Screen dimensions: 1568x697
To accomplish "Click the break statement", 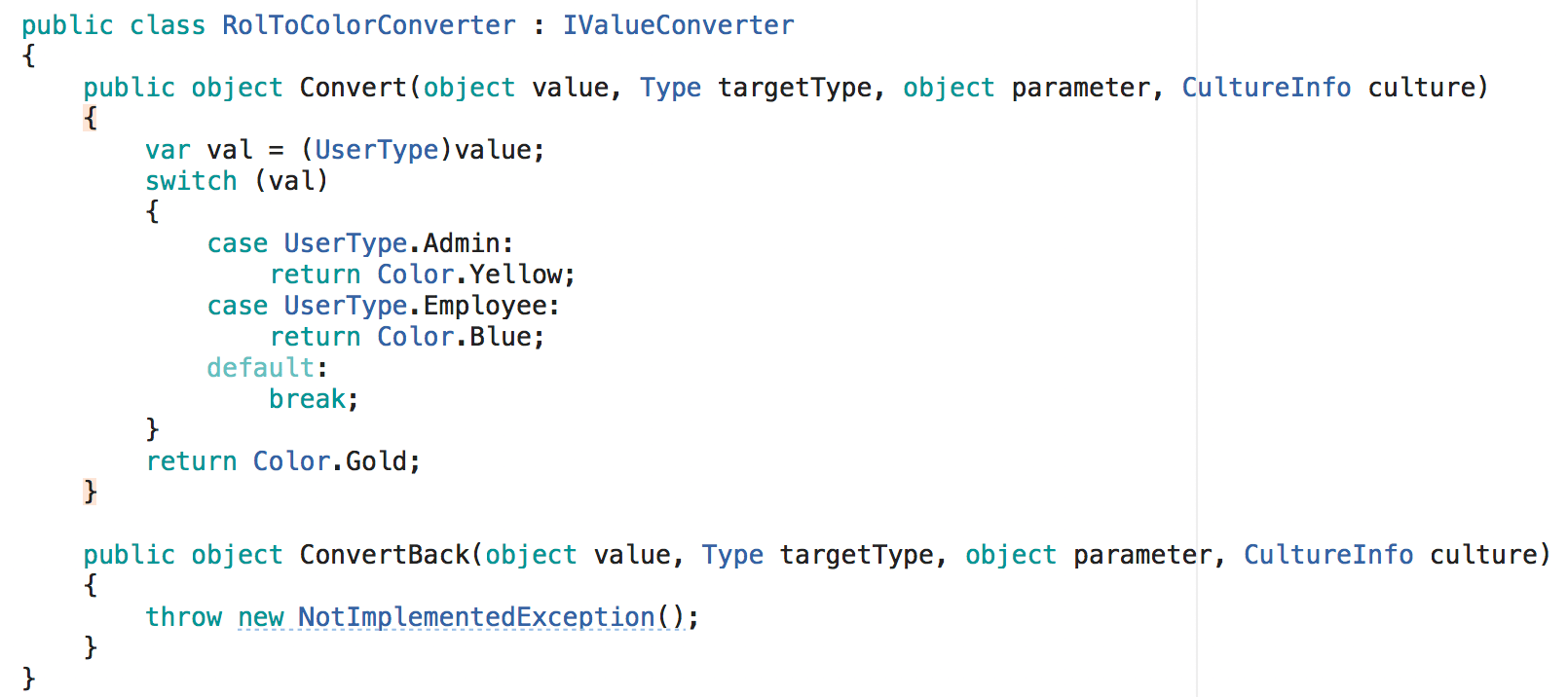I will click(307, 399).
